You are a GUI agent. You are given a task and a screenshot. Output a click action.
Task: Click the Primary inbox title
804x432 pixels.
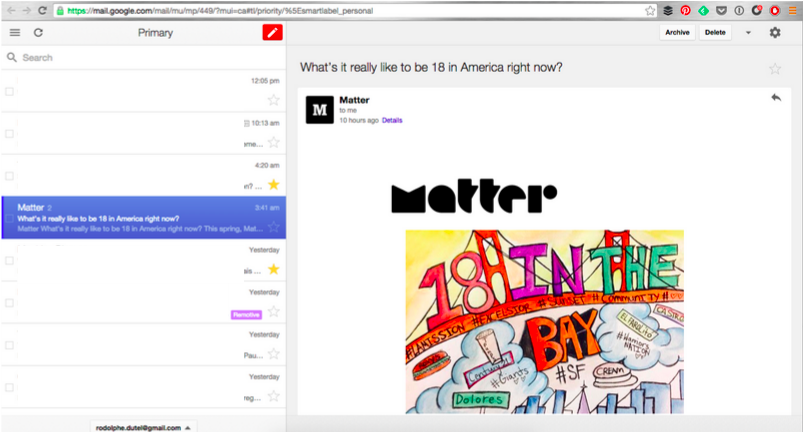(155, 33)
